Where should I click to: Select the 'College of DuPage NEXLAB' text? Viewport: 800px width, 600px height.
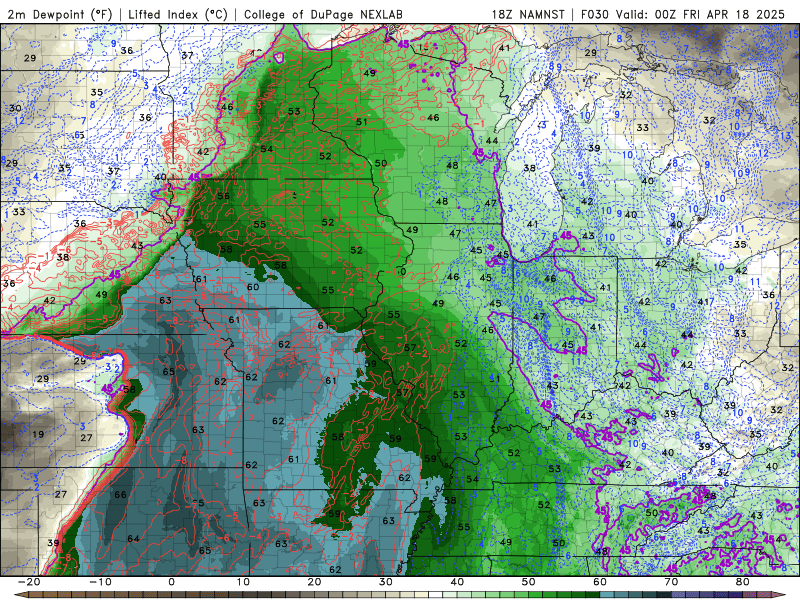[323, 14]
